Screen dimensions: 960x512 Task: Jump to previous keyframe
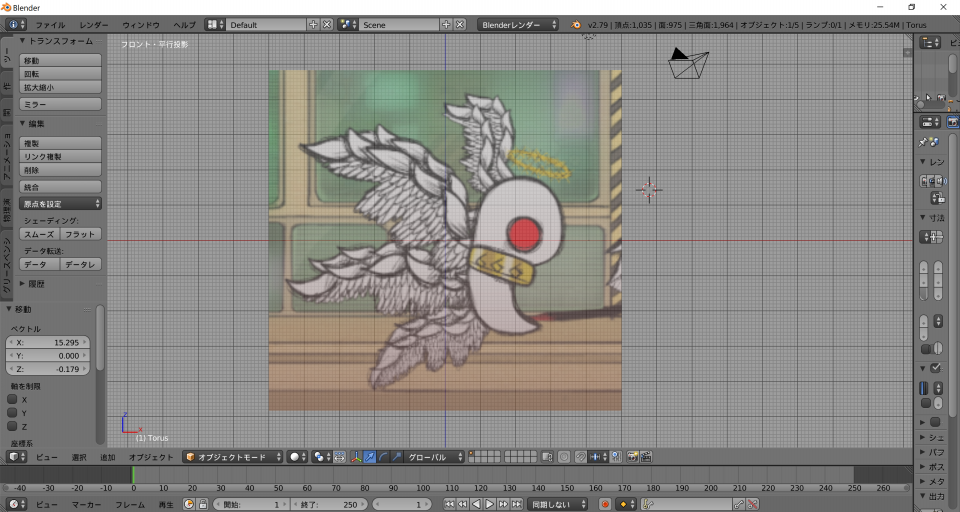point(463,504)
